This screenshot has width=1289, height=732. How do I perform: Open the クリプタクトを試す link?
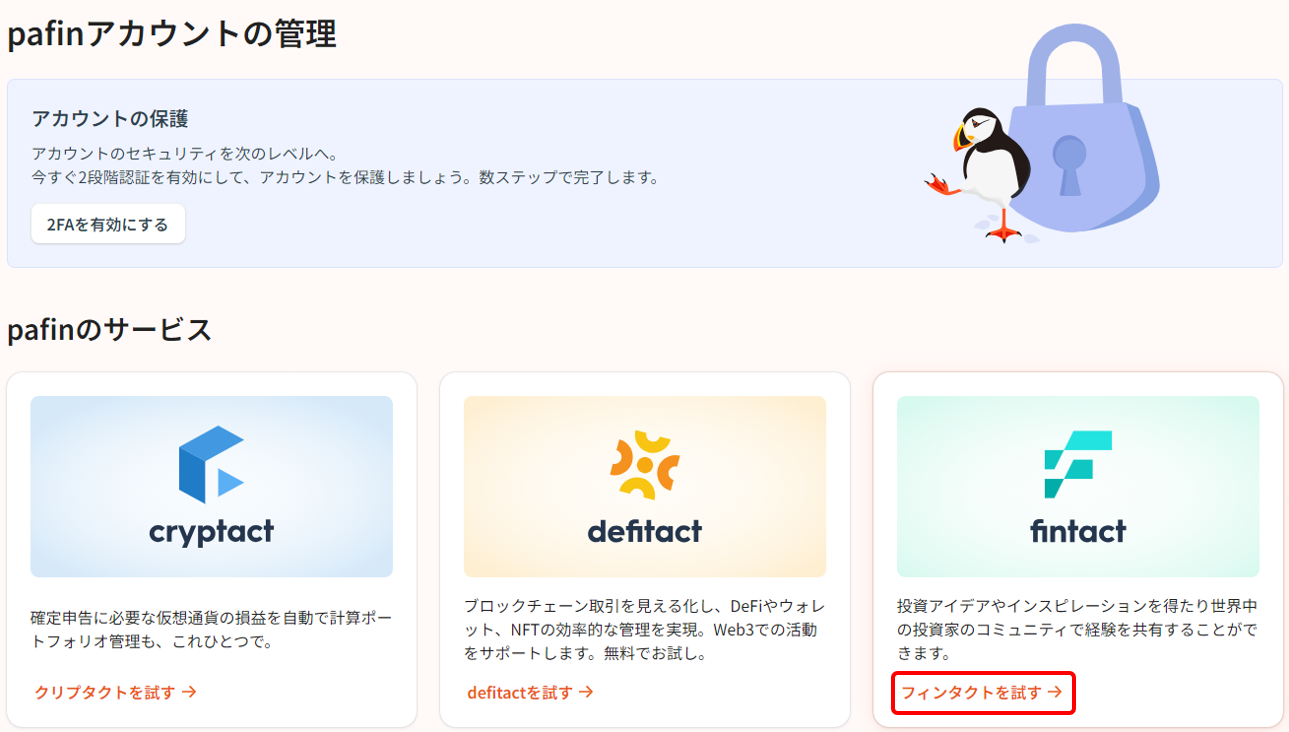(x=115, y=692)
